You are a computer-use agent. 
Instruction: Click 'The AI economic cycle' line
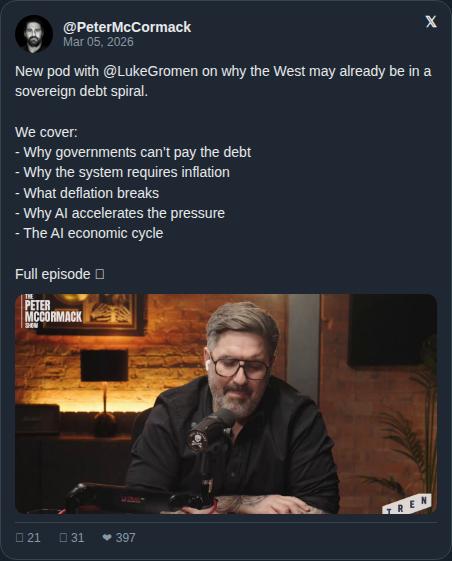tap(89, 233)
